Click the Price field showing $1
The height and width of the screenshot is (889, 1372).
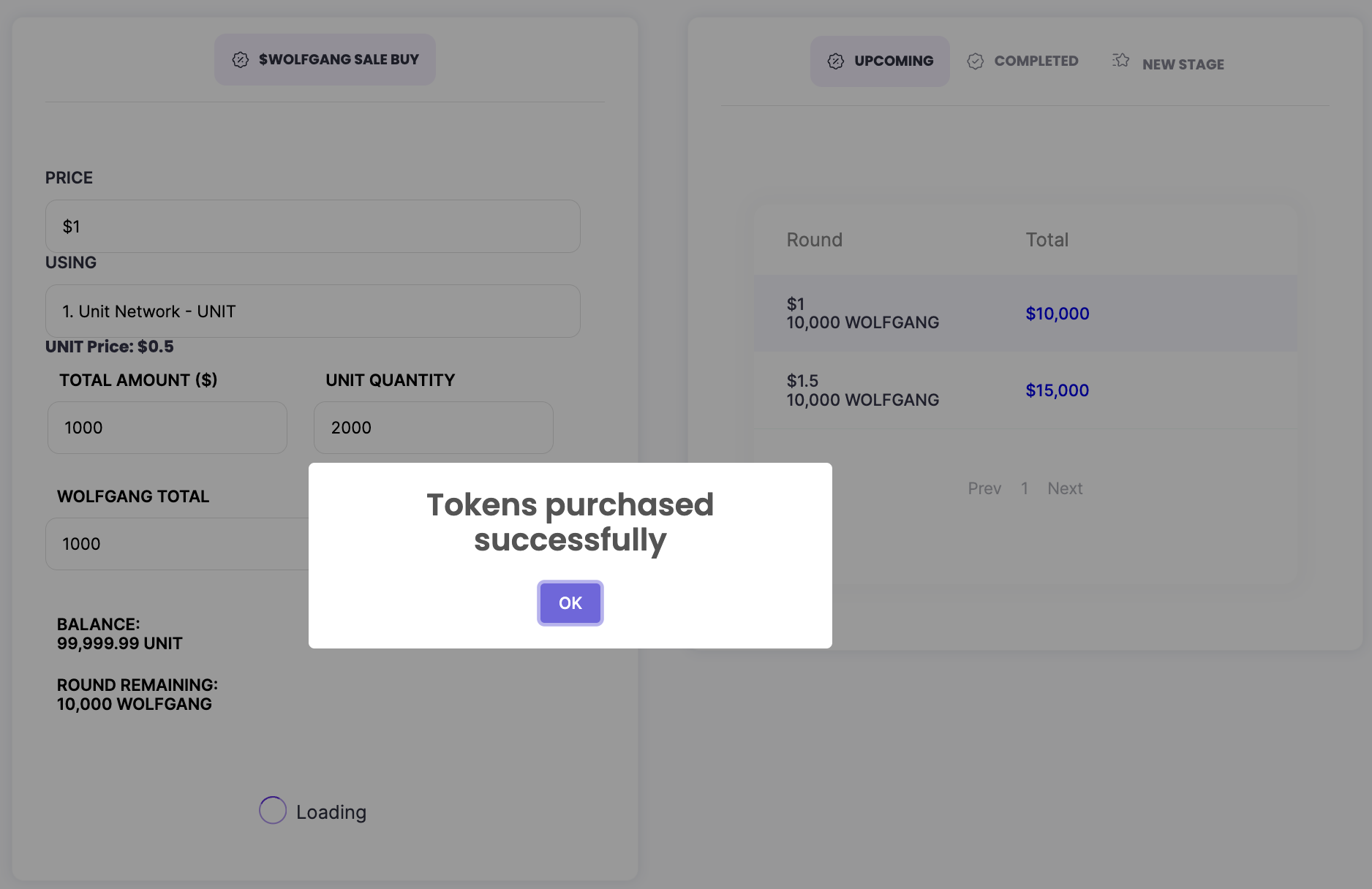tap(313, 227)
